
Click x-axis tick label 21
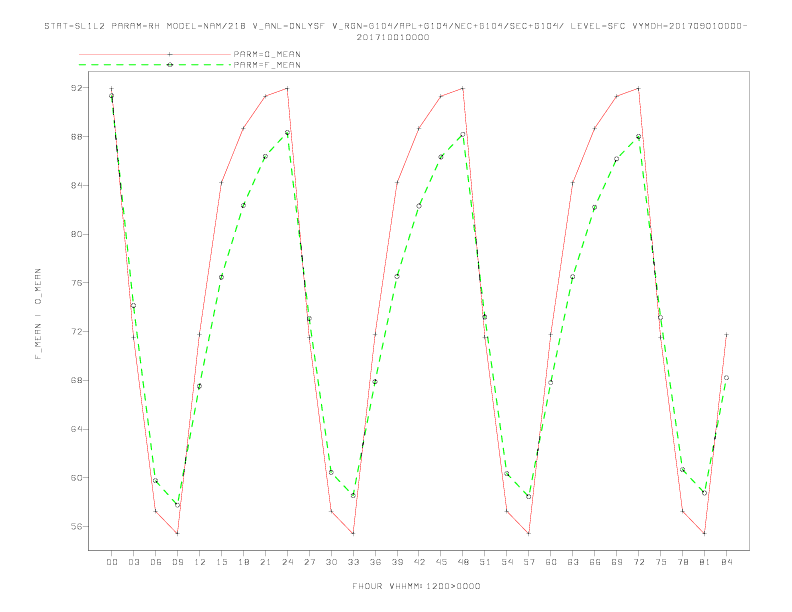(x=265, y=562)
